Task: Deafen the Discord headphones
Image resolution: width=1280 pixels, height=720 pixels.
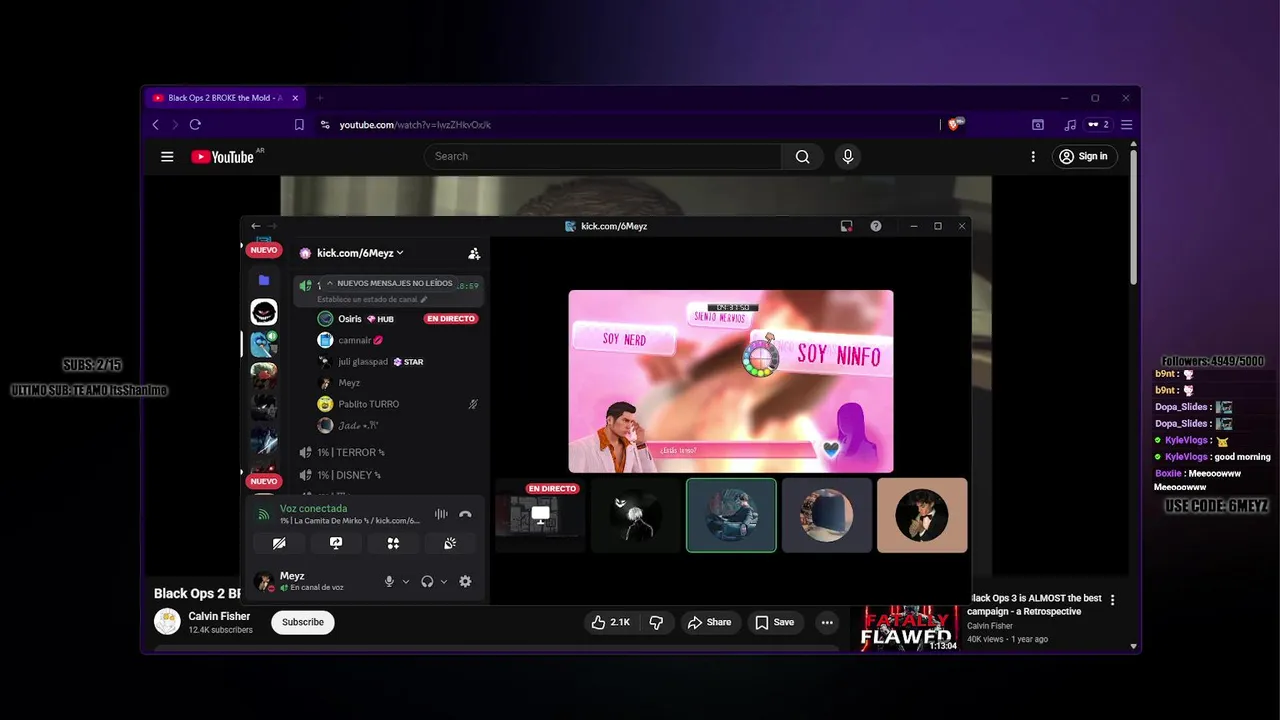Action: pos(427,581)
